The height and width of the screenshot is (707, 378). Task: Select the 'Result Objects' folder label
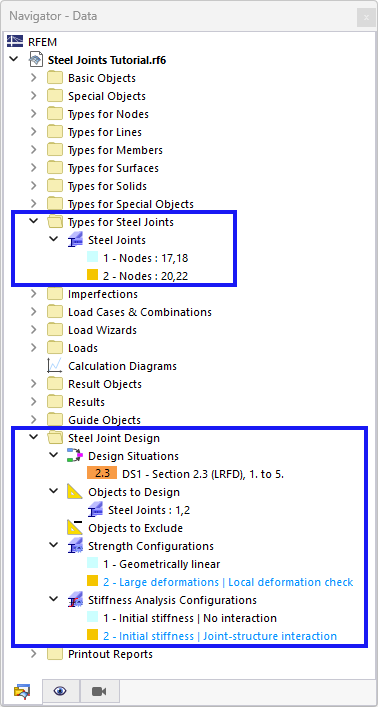(105, 384)
